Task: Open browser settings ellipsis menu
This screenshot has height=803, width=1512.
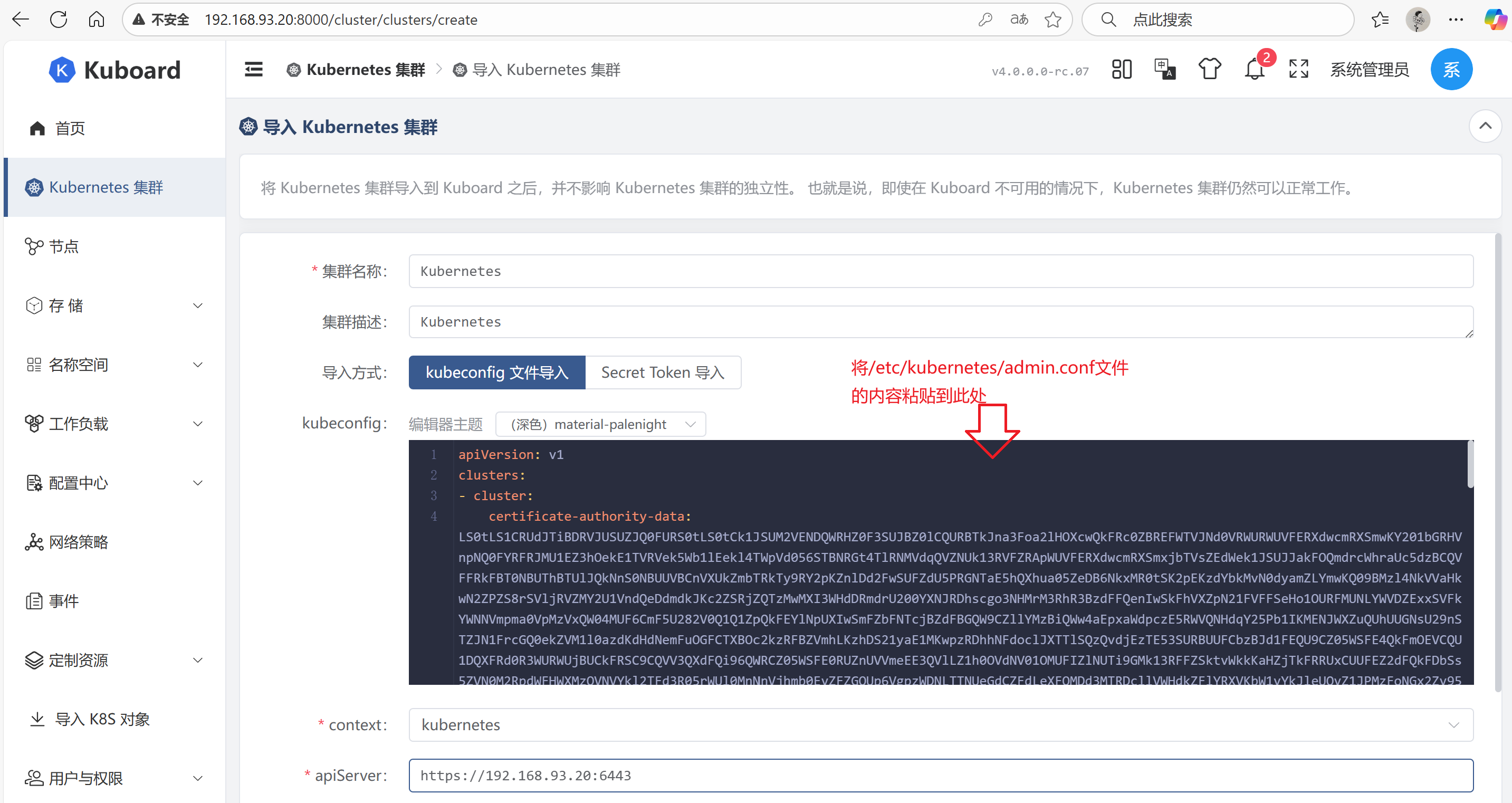Action: [1456, 20]
